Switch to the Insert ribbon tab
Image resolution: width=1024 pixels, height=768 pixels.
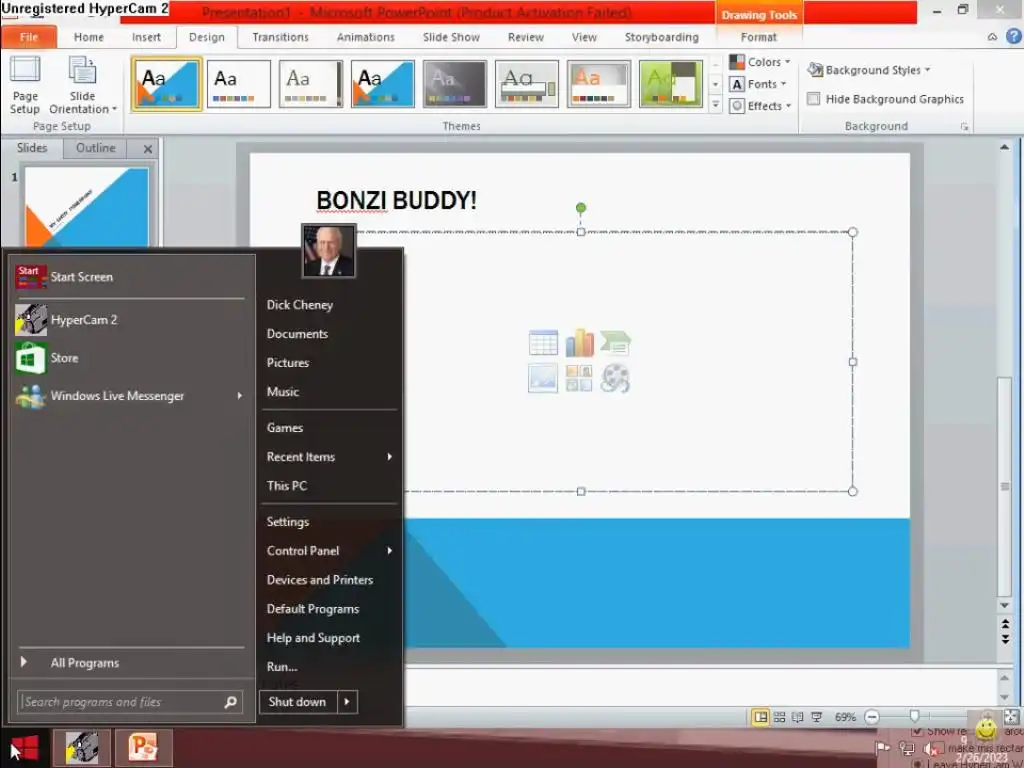pos(146,37)
